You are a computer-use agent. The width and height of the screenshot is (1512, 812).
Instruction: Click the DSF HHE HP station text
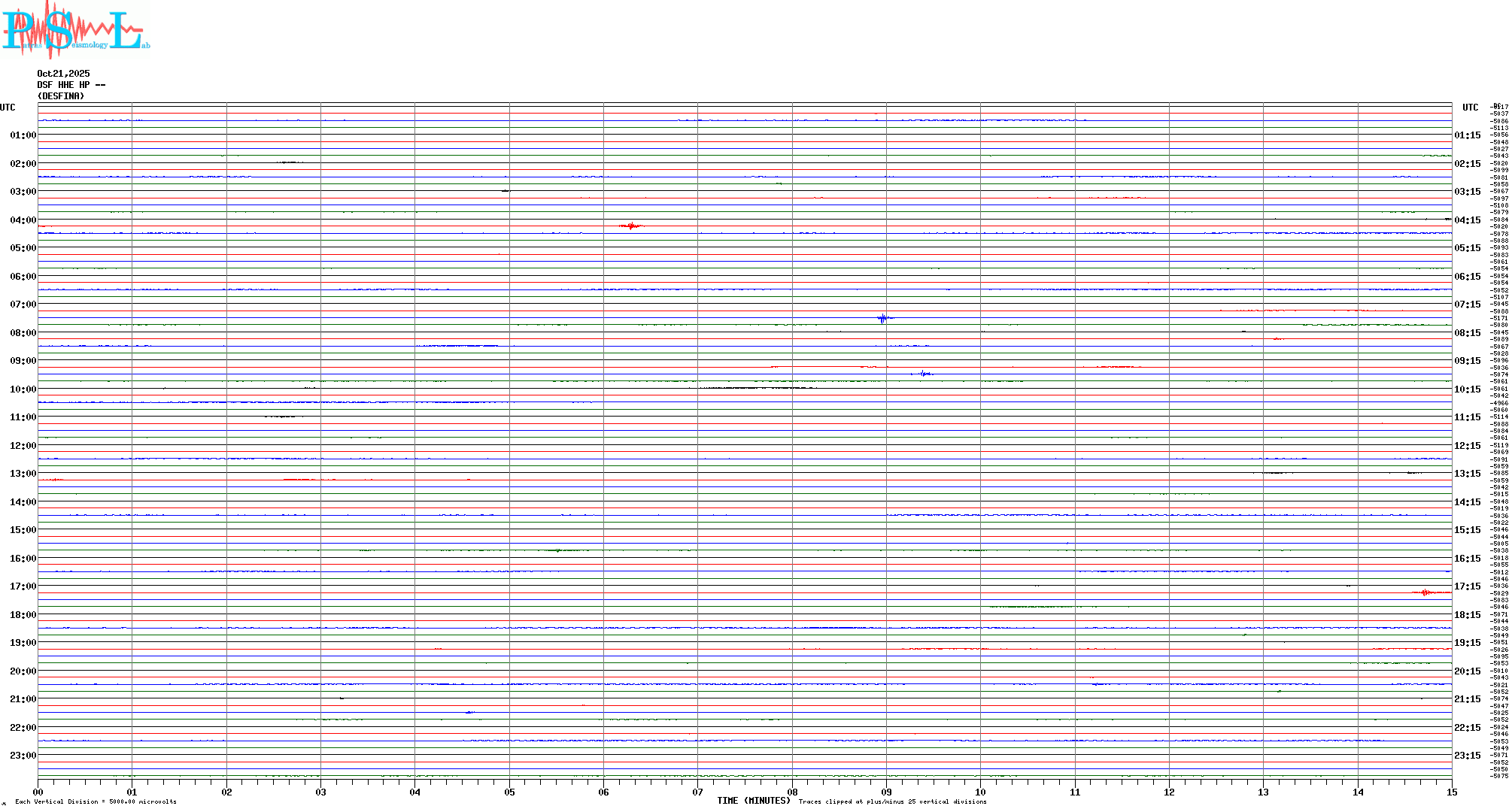tap(71, 85)
